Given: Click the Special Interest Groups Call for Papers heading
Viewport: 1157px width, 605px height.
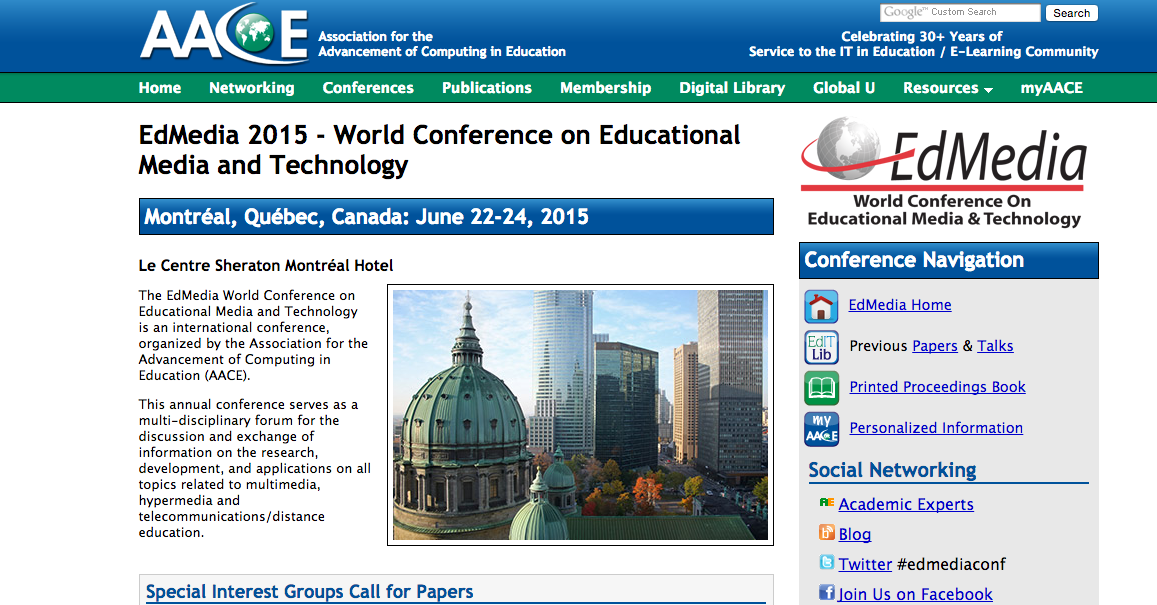Looking at the screenshot, I should (309, 592).
